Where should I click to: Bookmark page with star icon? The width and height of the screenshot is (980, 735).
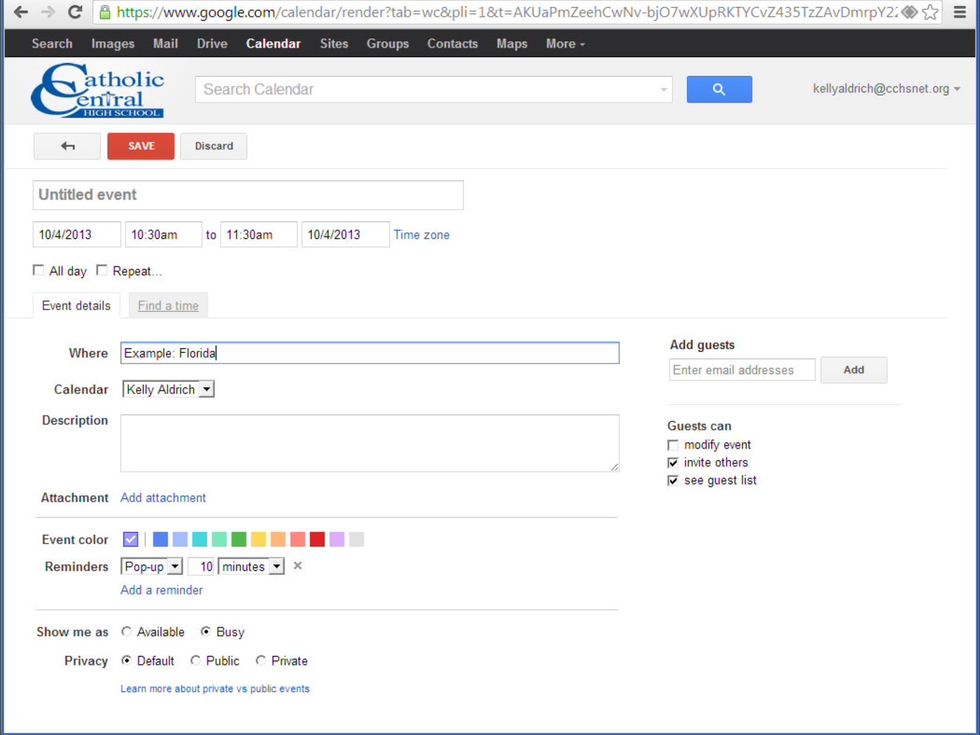click(x=931, y=13)
